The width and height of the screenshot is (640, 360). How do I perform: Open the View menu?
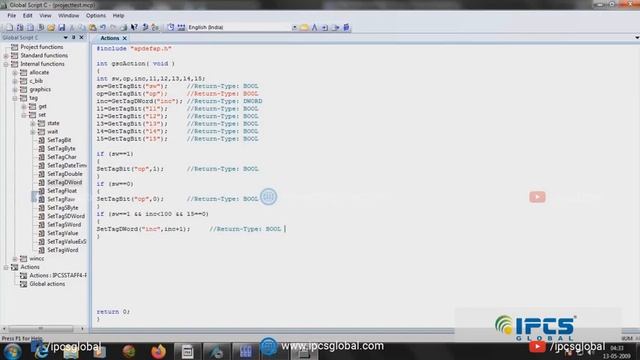45,16
